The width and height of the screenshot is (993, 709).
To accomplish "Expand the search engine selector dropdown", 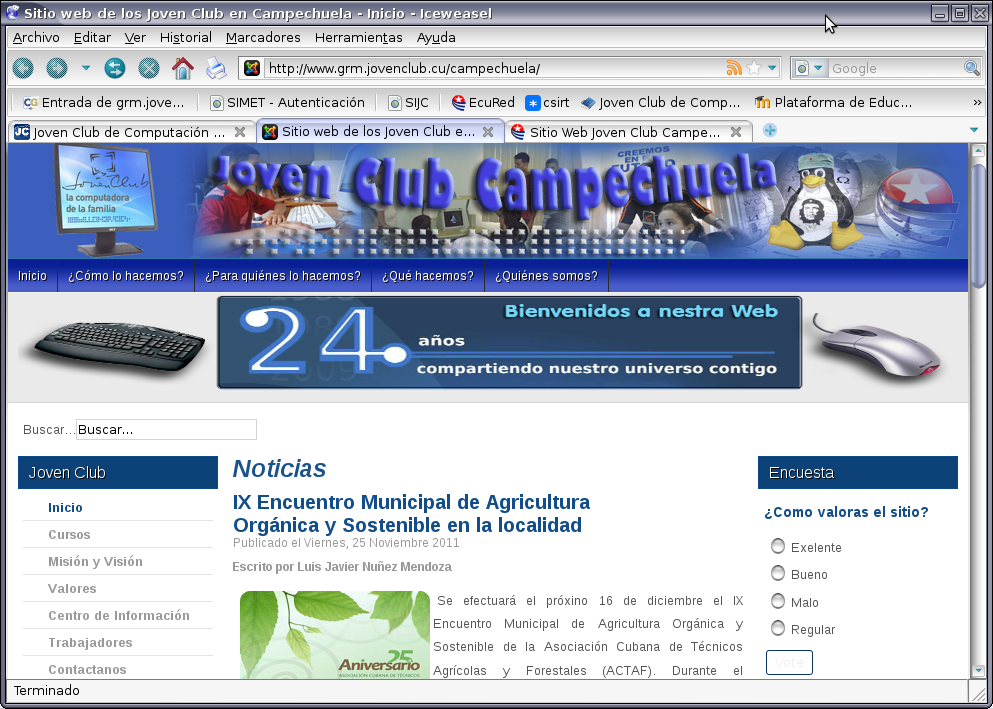I will pos(809,68).
